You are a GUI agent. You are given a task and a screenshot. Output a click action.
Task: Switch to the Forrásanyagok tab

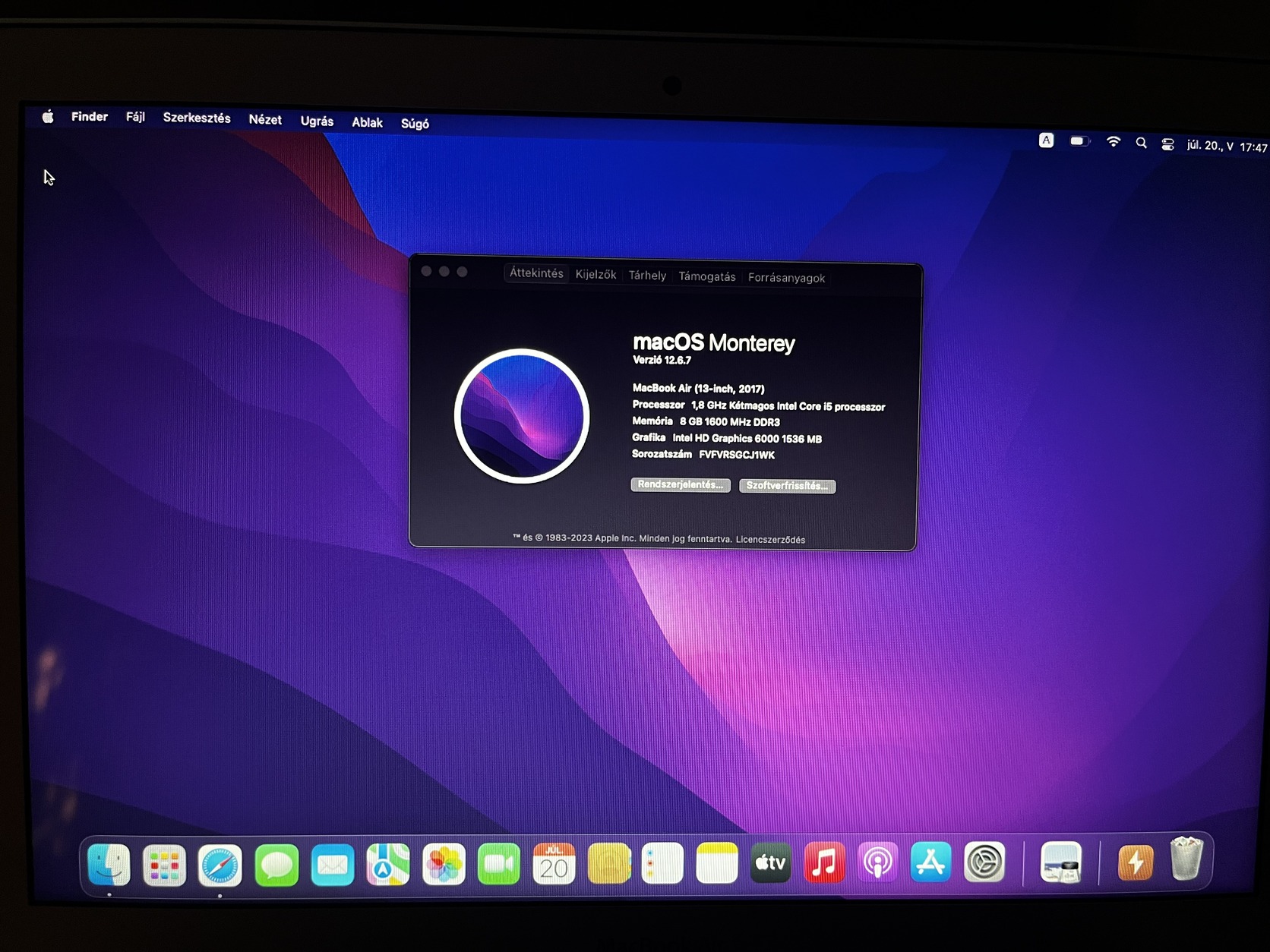click(x=786, y=278)
